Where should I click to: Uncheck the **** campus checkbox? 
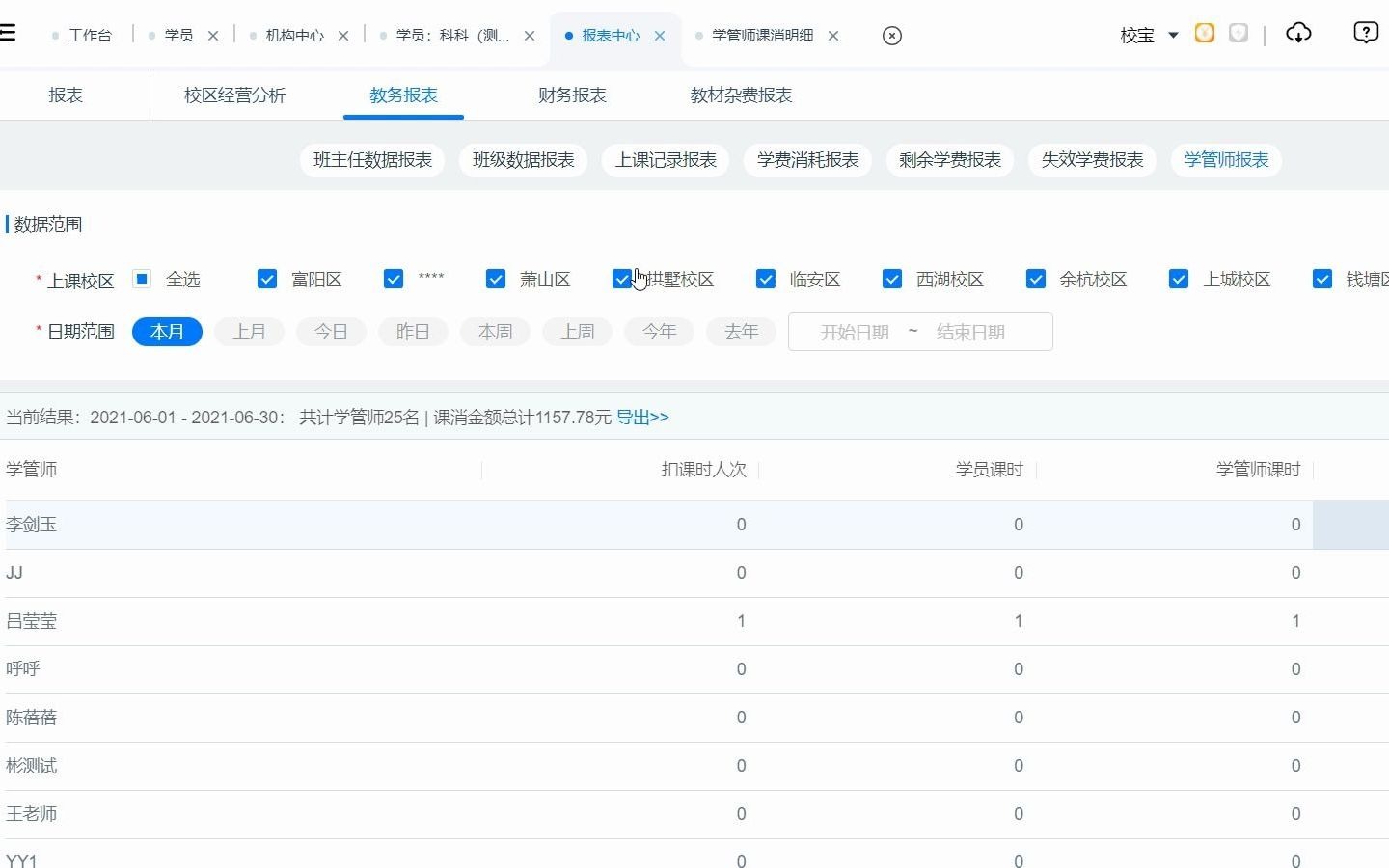[x=393, y=279]
